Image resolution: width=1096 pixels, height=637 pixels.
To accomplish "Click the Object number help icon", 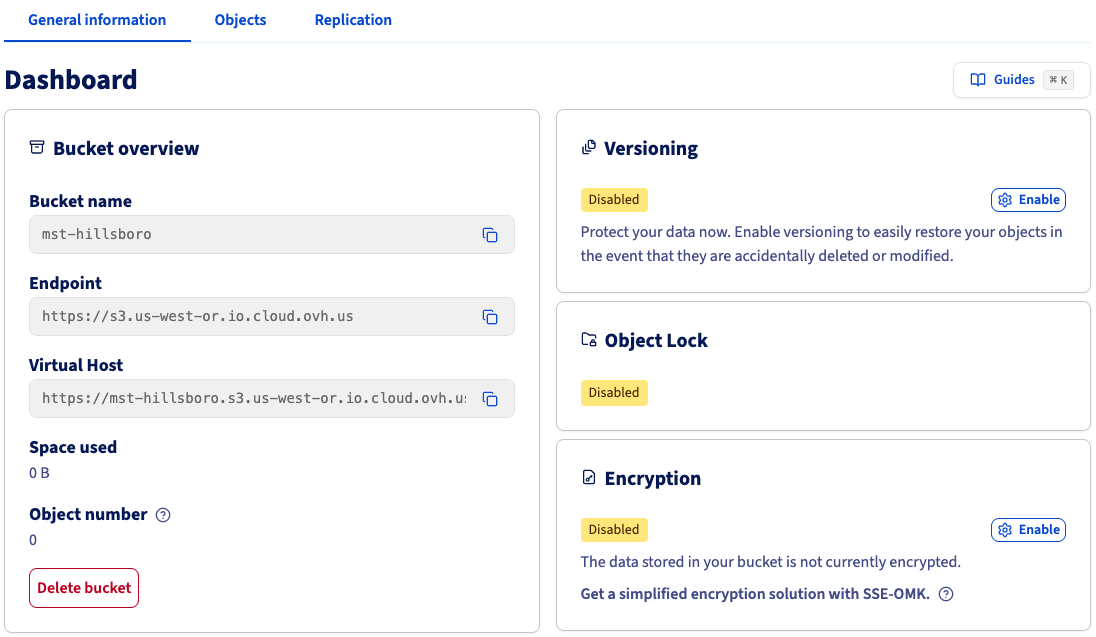I will click(x=163, y=515).
